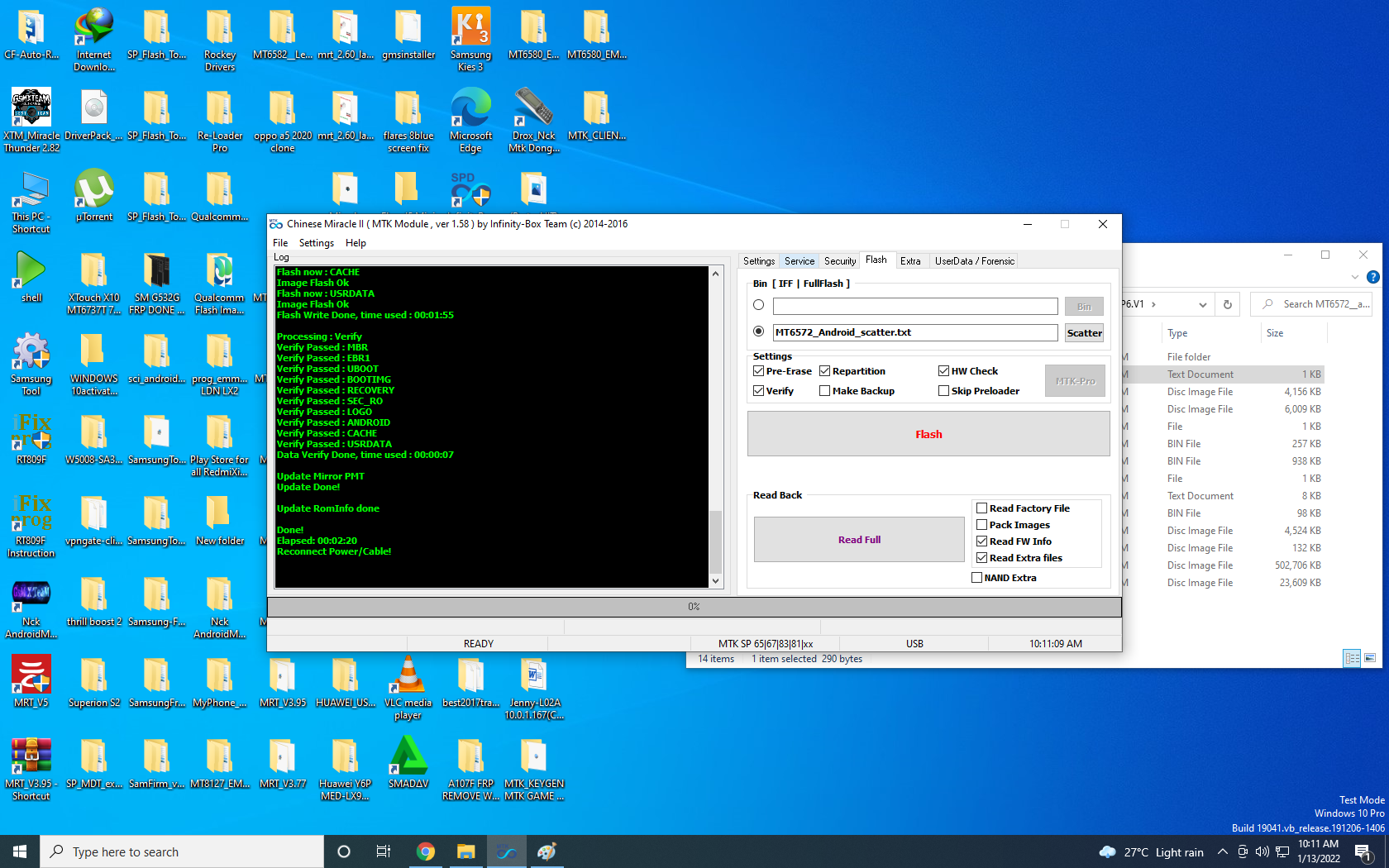Switch to the UserData / Forensic tab
Screen dimensions: 1389x868
(x=975, y=261)
